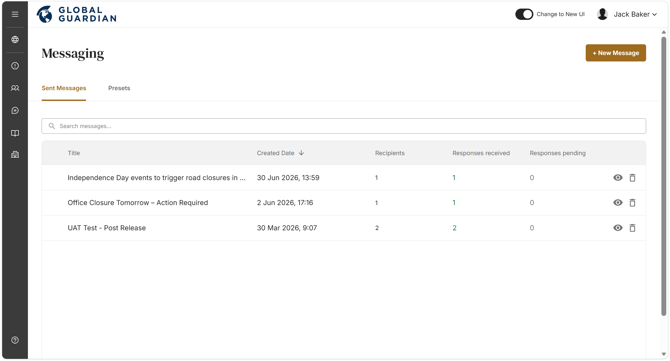
Task: Sort by Responses pending column header
Action: click(x=558, y=153)
